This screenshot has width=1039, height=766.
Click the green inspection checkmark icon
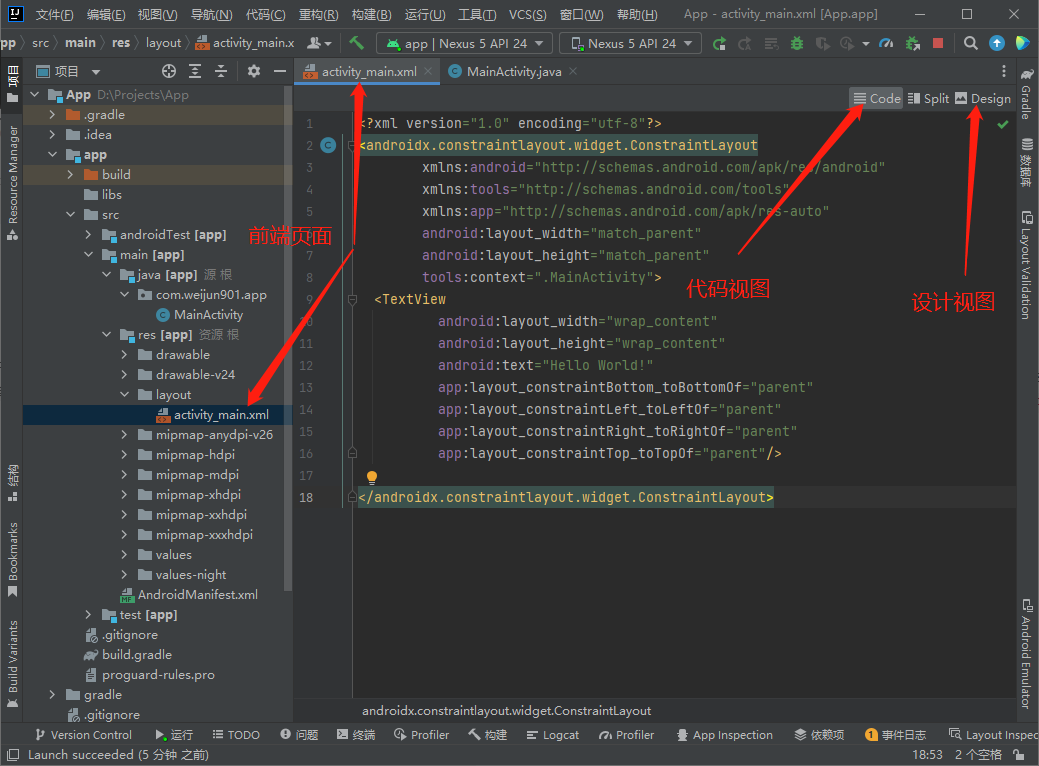pyautogui.click(x=1003, y=124)
